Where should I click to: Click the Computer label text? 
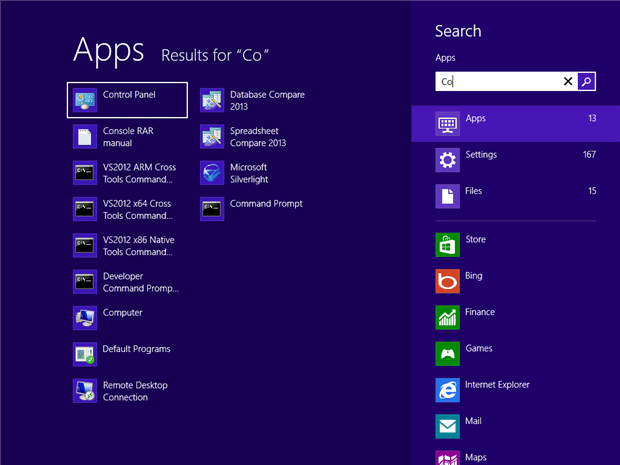point(123,313)
